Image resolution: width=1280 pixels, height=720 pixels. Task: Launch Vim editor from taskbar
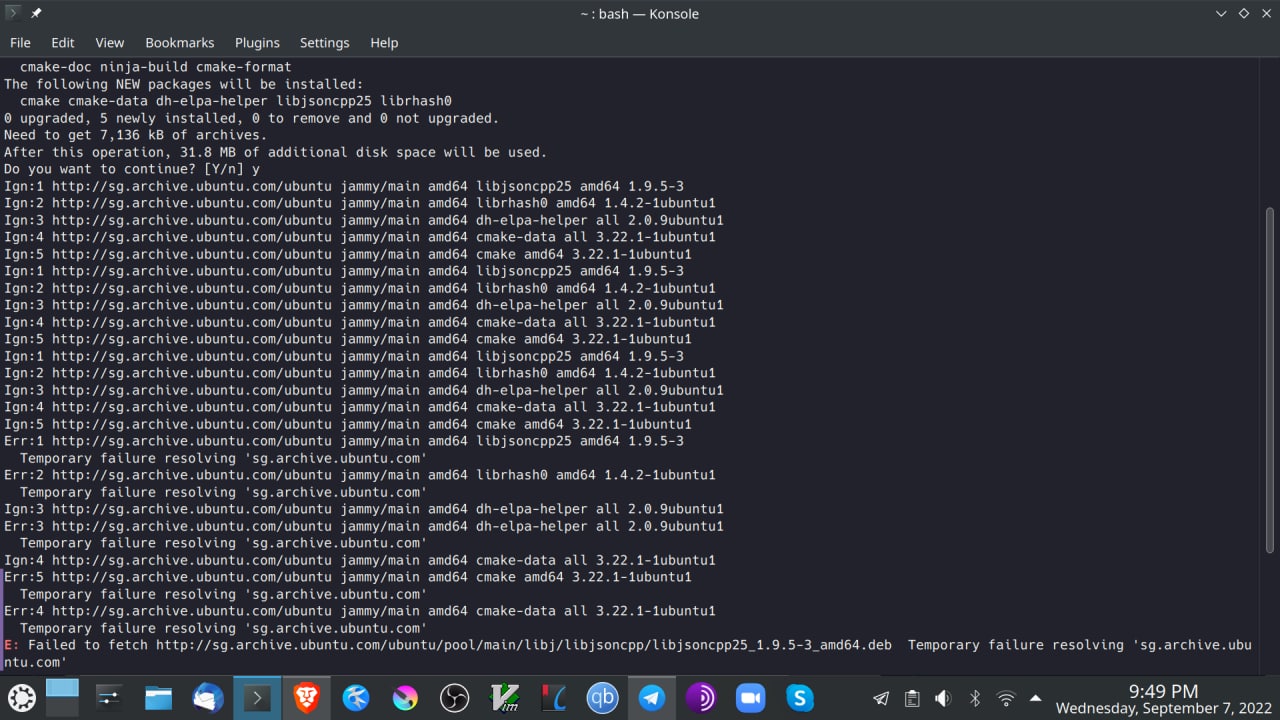coord(504,697)
